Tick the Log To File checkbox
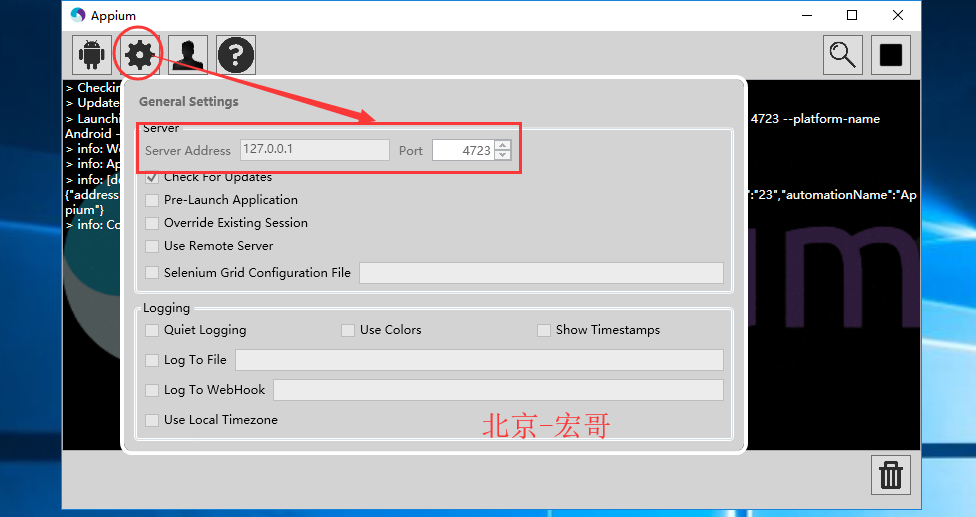The image size is (976, 517). [152, 360]
